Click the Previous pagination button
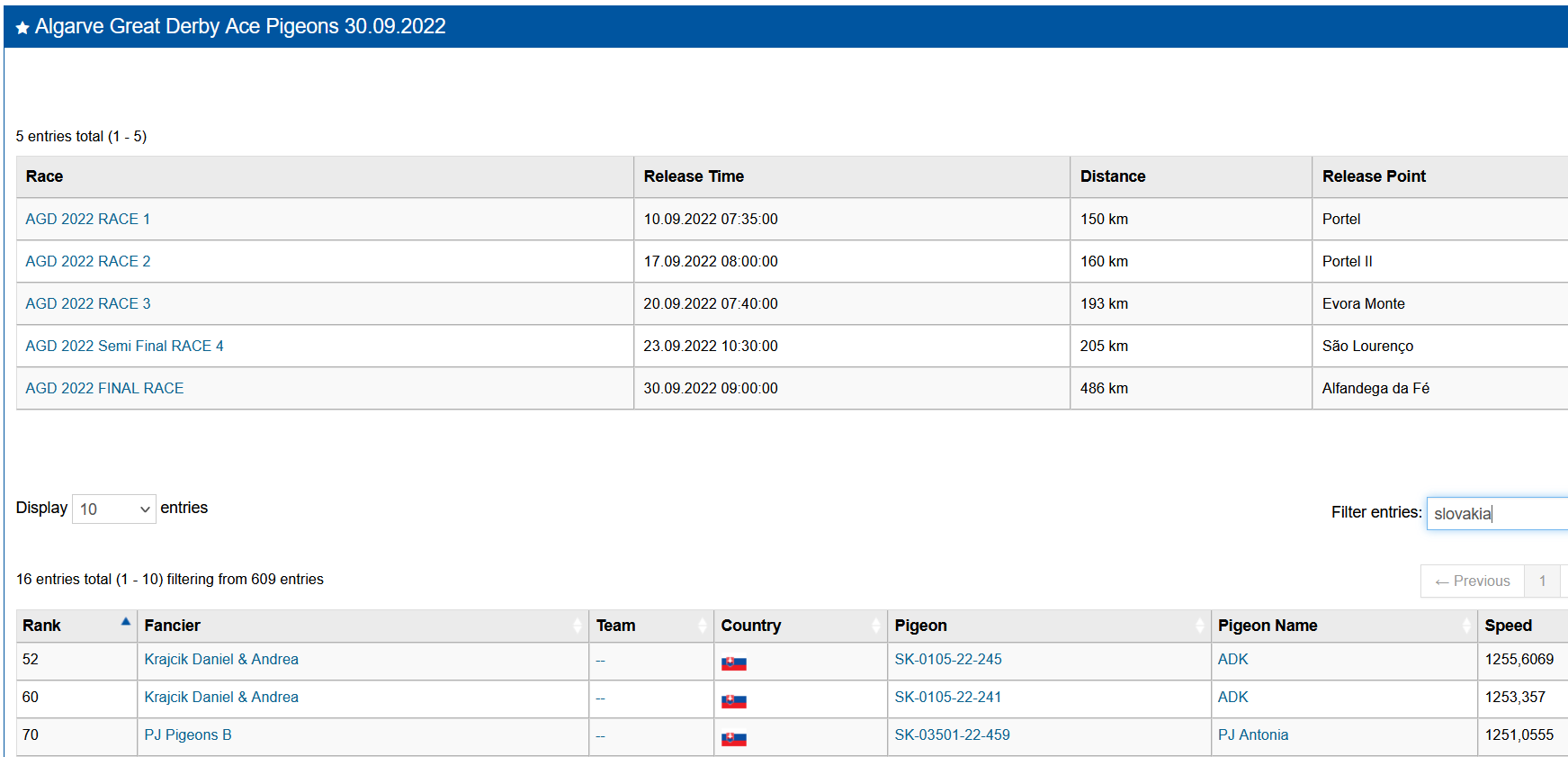The width and height of the screenshot is (1568, 757). pos(1473,581)
